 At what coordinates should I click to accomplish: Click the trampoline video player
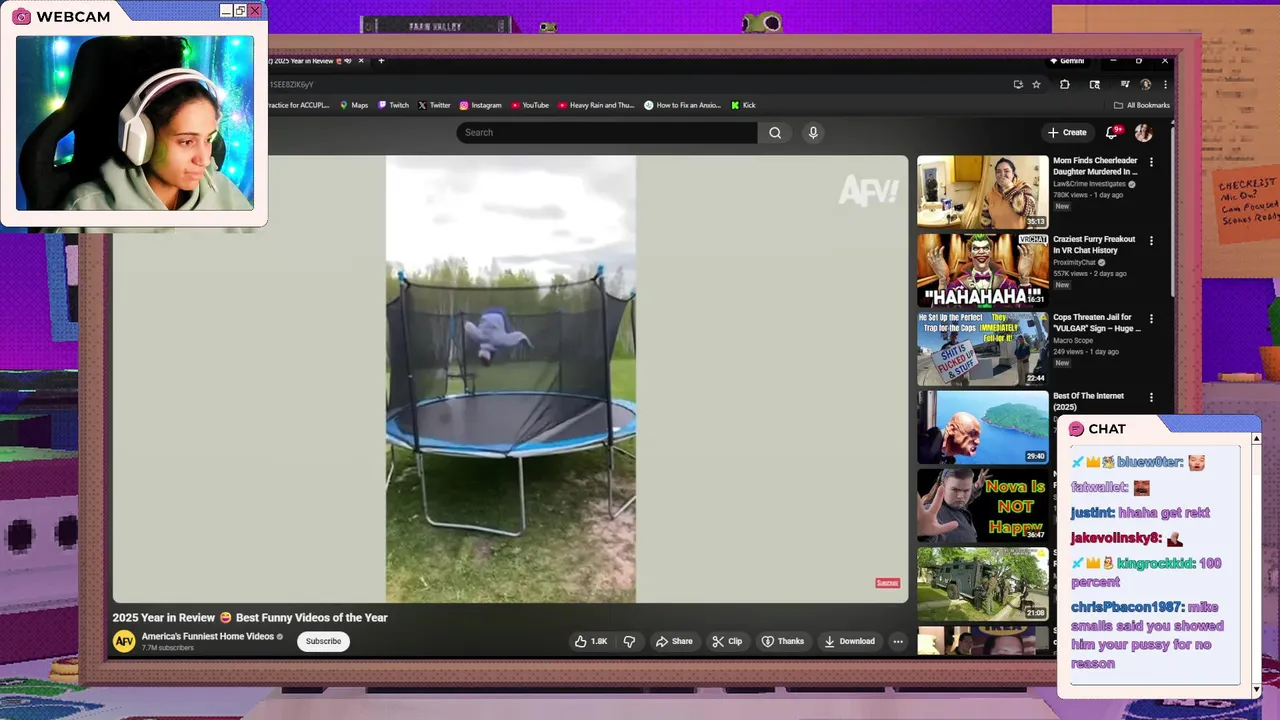pos(510,379)
